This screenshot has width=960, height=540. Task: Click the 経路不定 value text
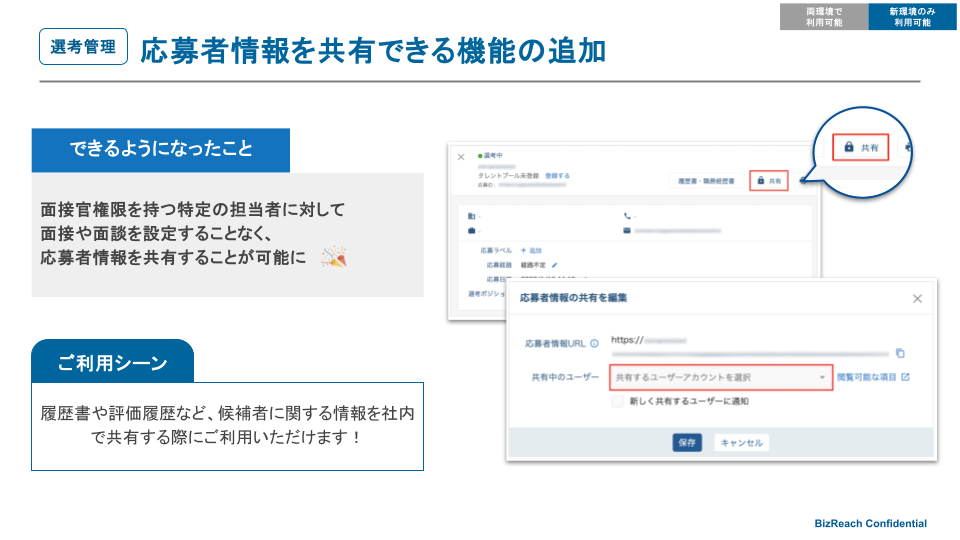(x=533, y=265)
